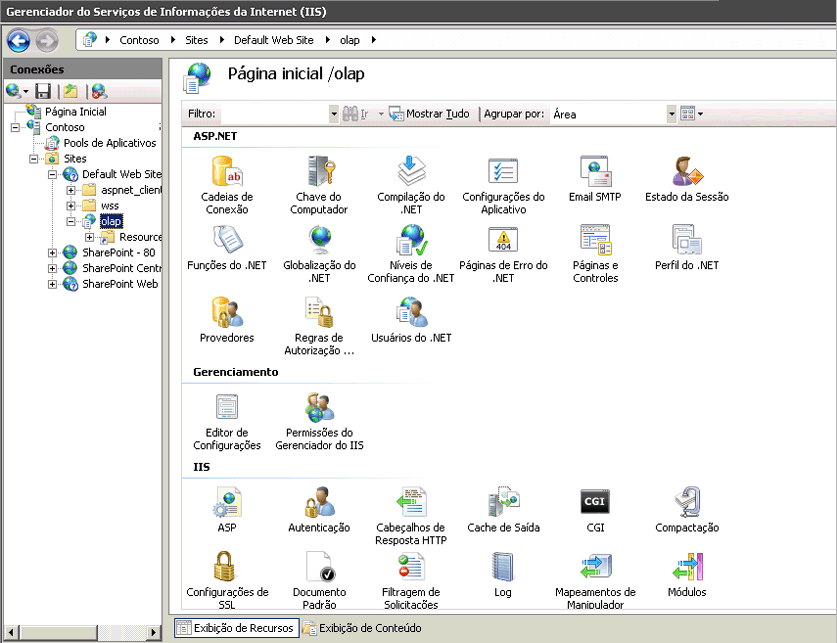This screenshot has width=837, height=643.
Task: Open Chave do Computador feature
Action: coord(319,185)
